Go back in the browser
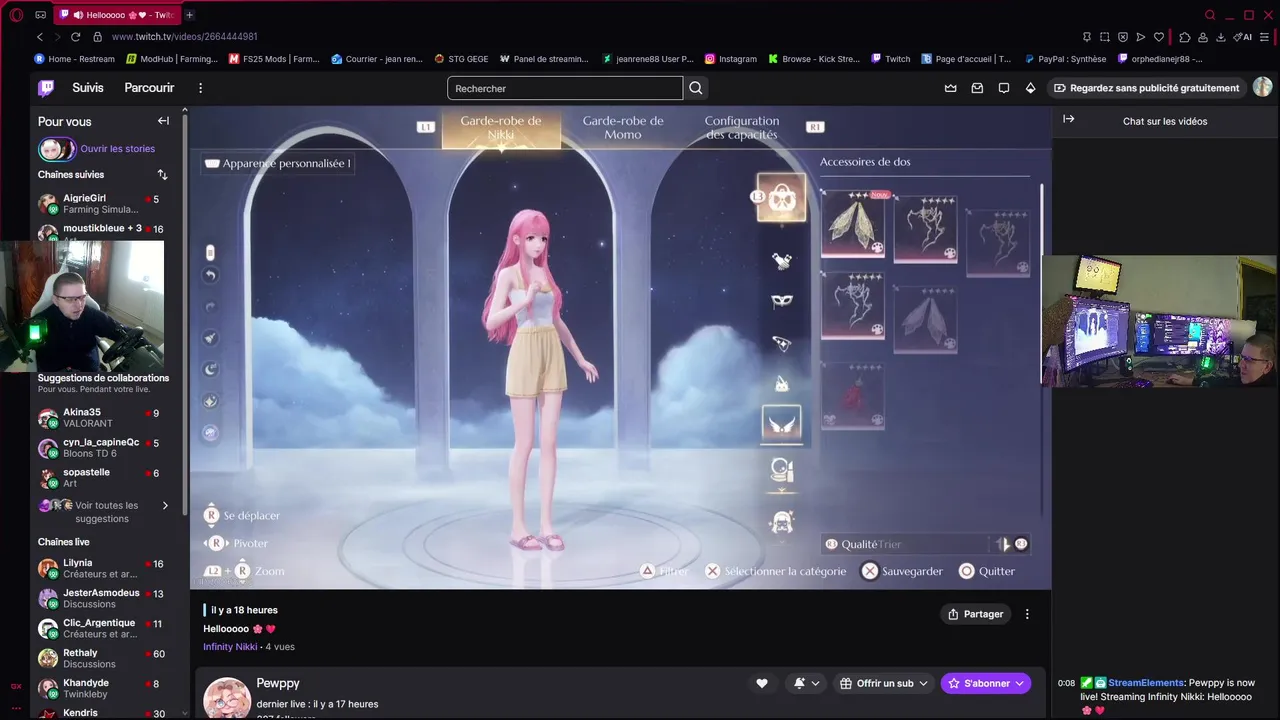1280x720 pixels. pos(40,37)
